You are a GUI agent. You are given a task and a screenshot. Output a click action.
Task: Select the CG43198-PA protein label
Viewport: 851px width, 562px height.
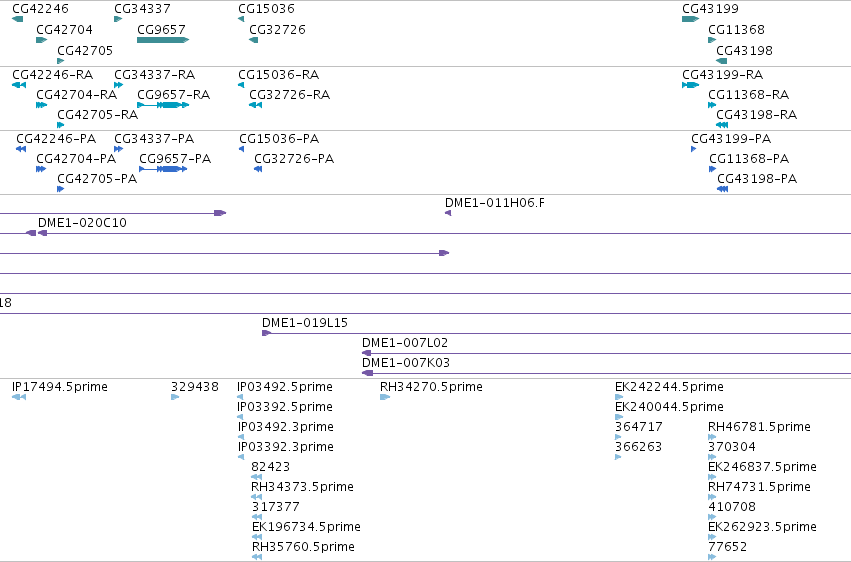757,178
